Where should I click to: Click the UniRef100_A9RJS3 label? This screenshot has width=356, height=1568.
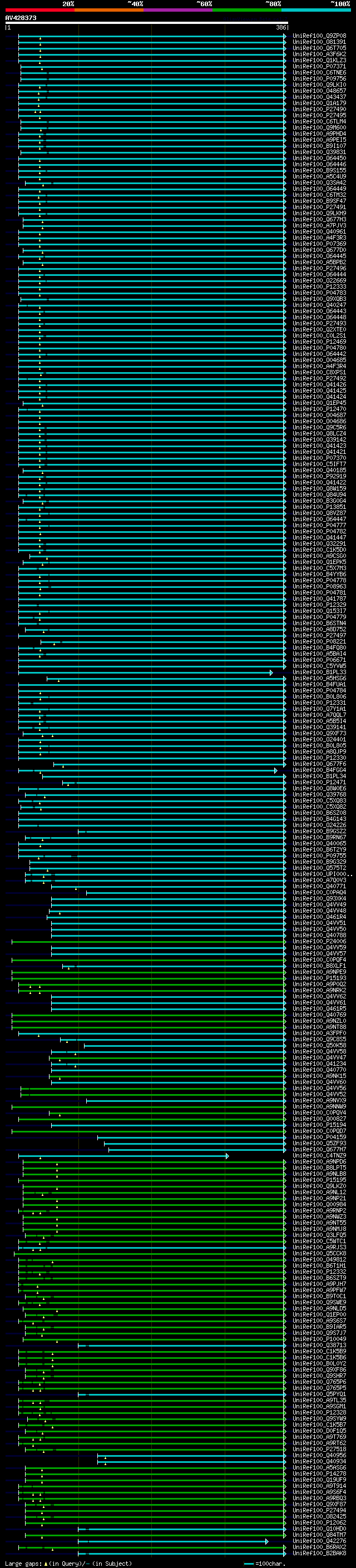pyautogui.click(x=319, y=1247)
